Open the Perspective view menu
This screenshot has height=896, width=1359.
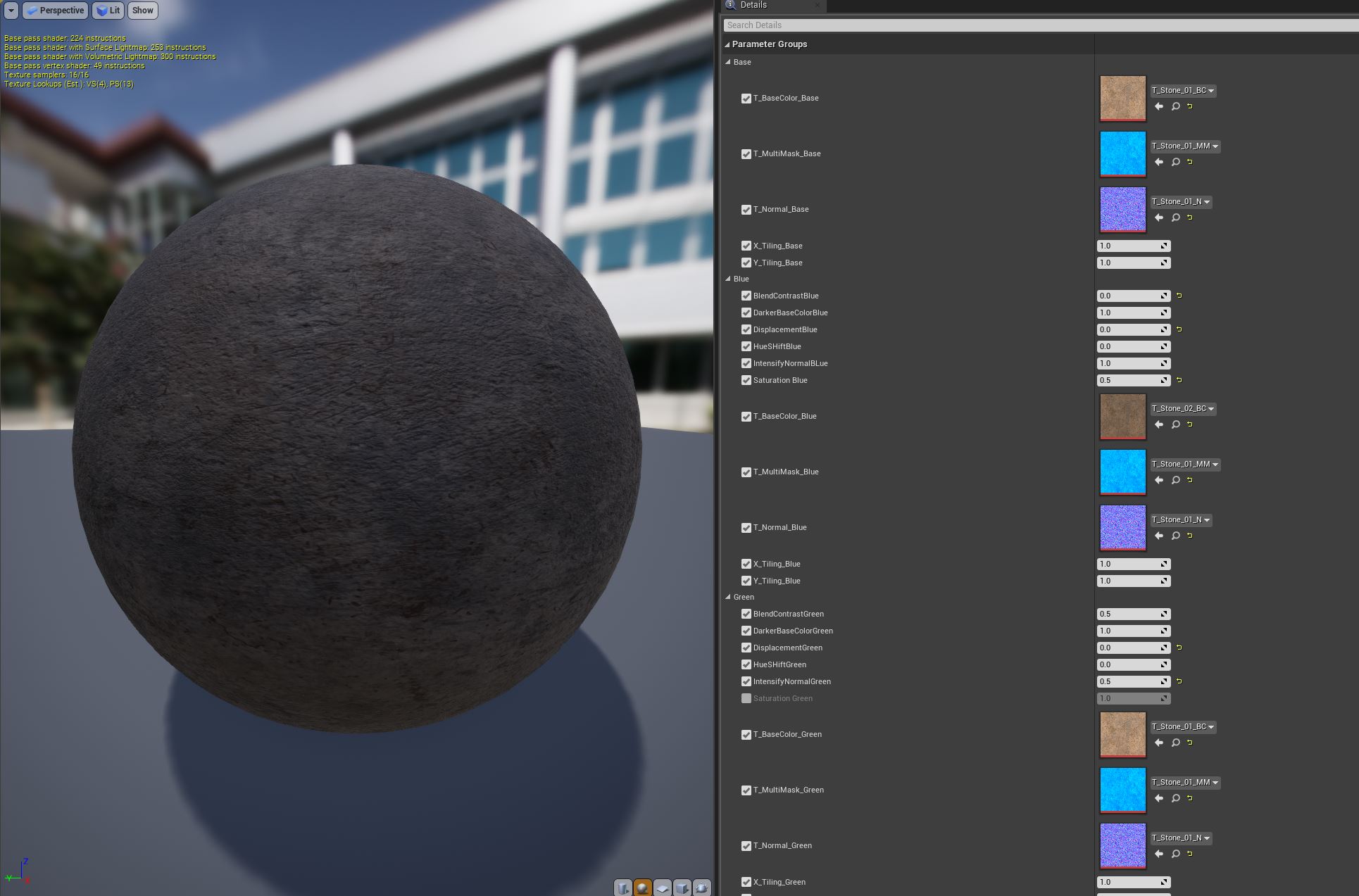[x=55, y=11]
